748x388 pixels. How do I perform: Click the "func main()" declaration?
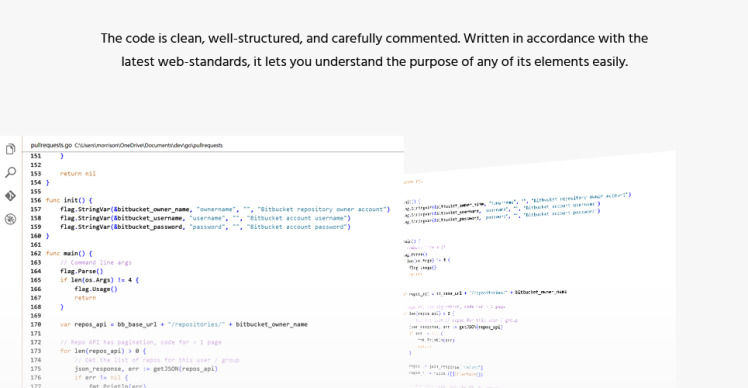coord(69,253)
